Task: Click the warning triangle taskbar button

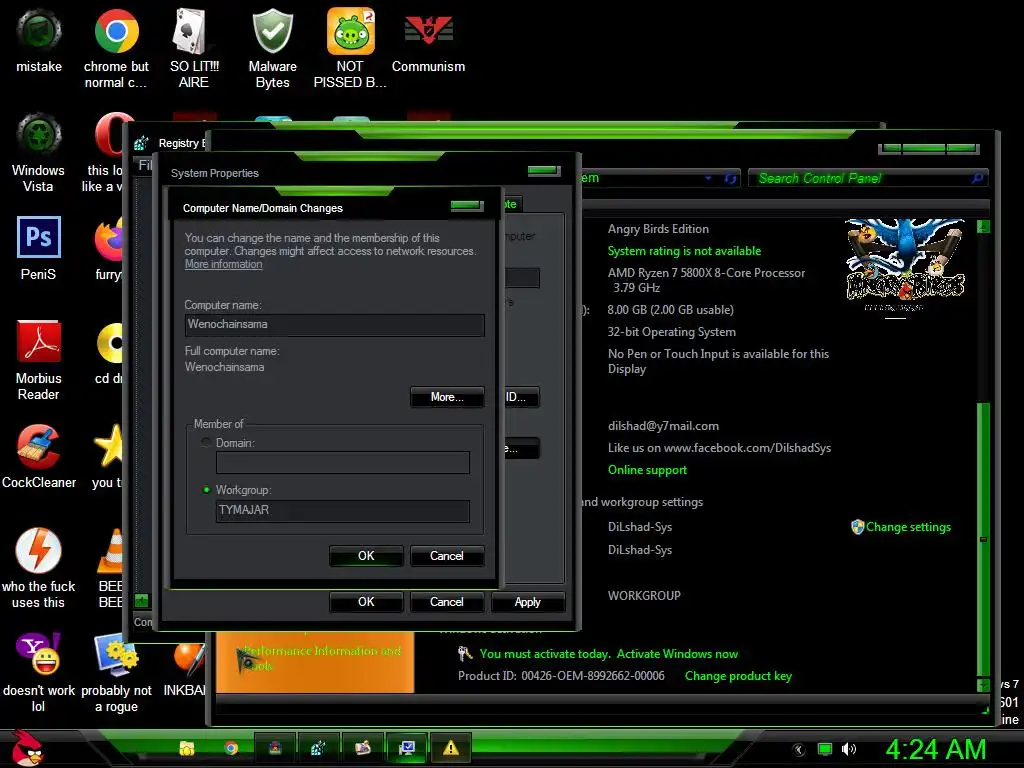Action: (451, 748)
